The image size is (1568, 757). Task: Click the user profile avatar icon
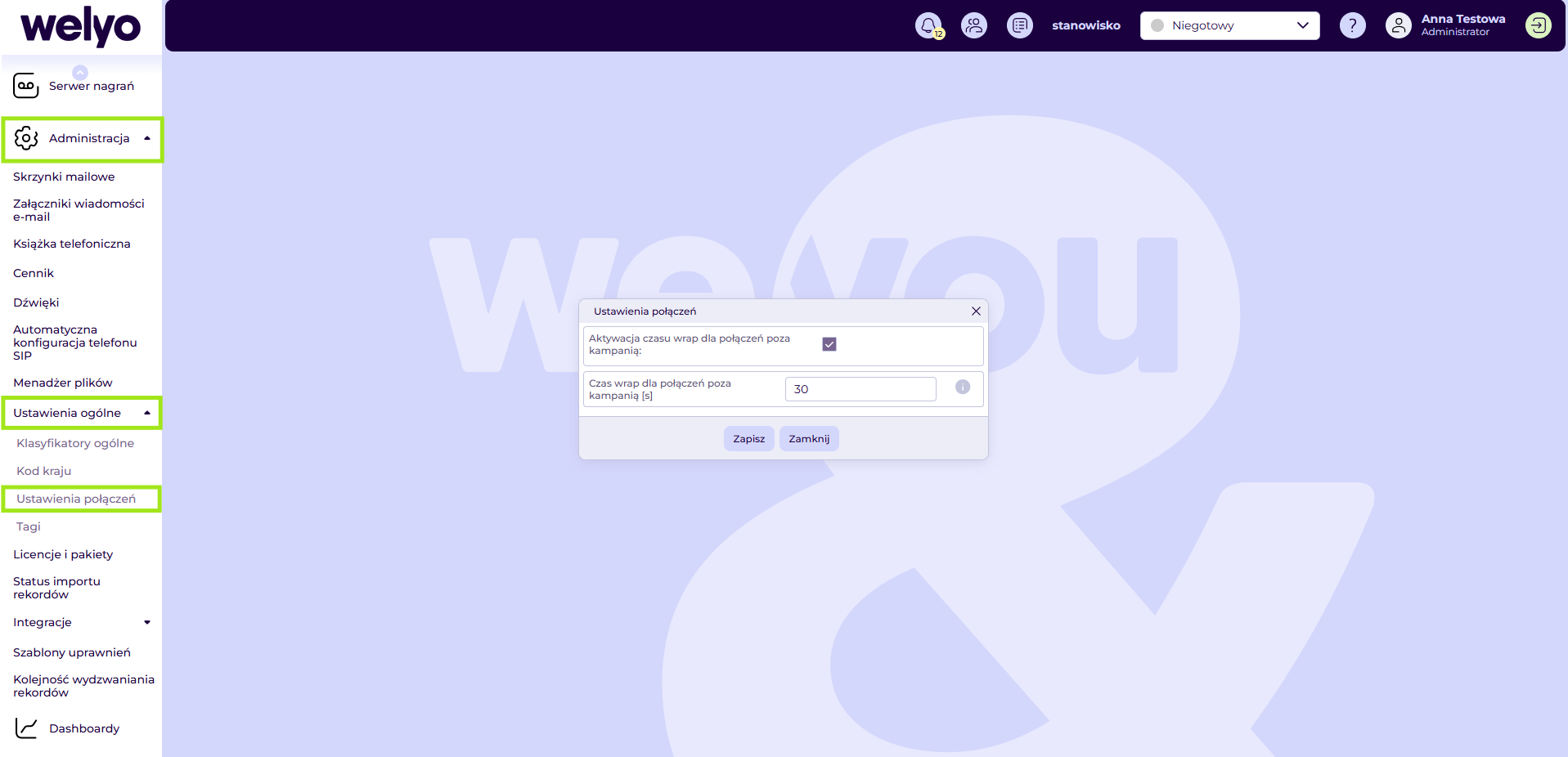[x=1398, y=25]
